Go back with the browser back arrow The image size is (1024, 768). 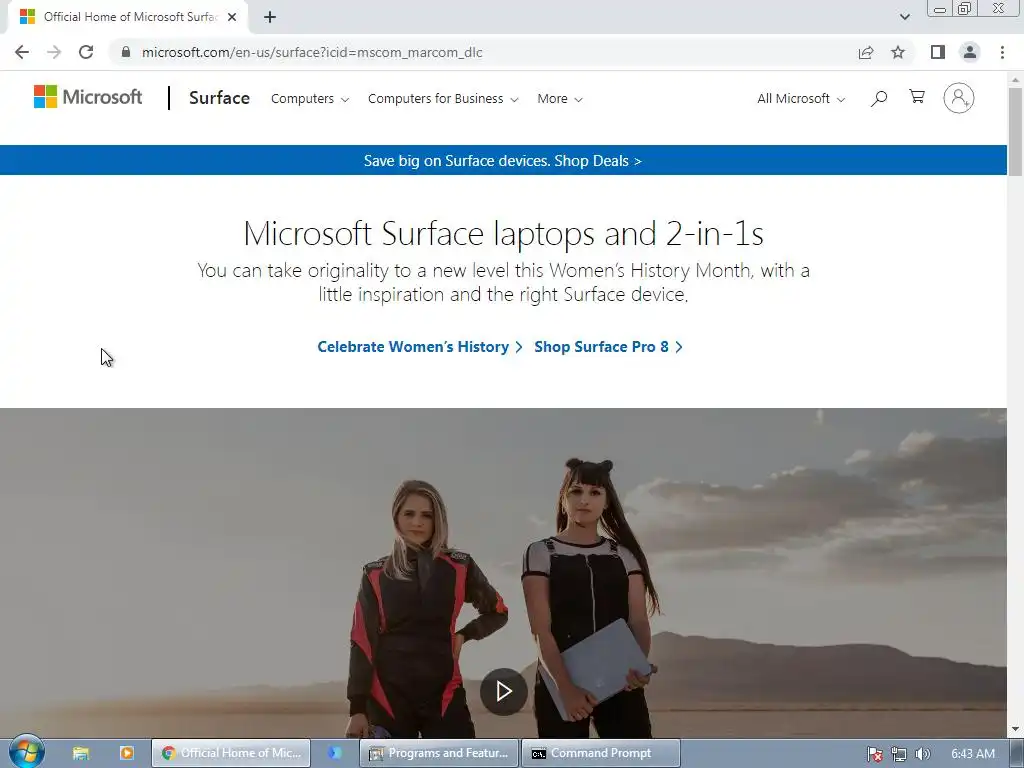[x=22, y=52]
